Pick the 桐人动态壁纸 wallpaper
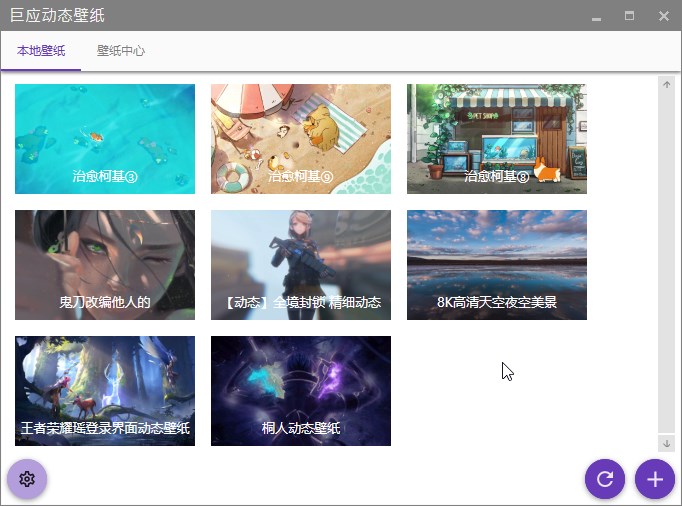Screen dimensions: 682x506 301,391
